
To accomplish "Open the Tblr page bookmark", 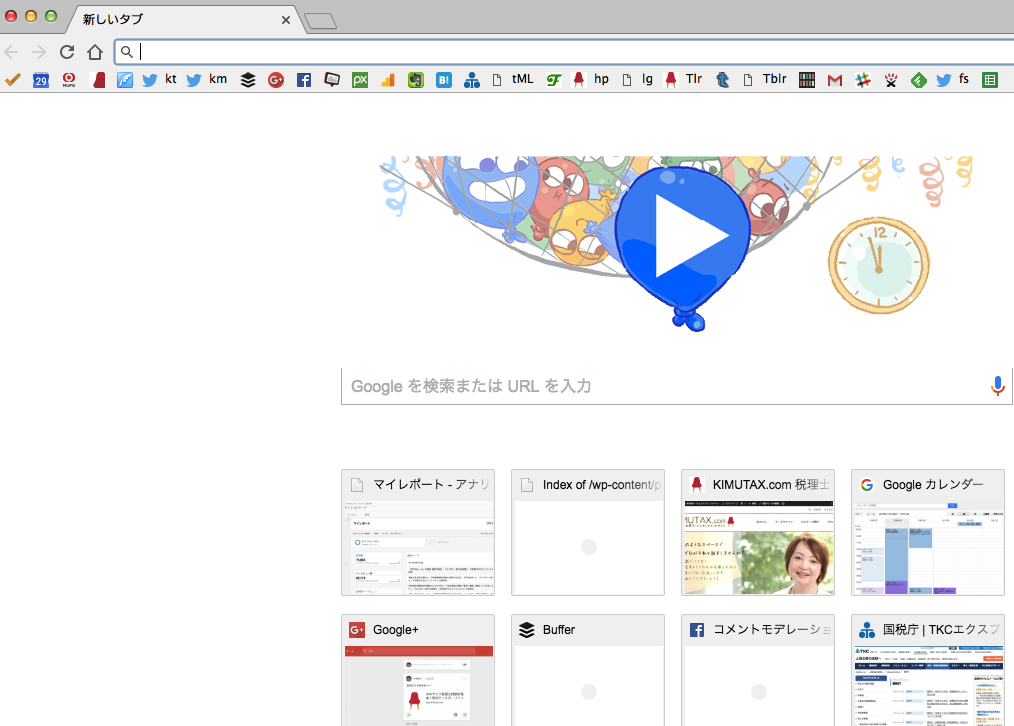I will tap(765, 80).
